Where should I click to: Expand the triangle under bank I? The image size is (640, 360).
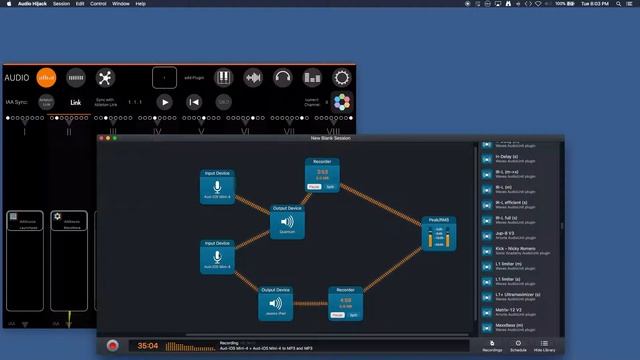point(25,122)
